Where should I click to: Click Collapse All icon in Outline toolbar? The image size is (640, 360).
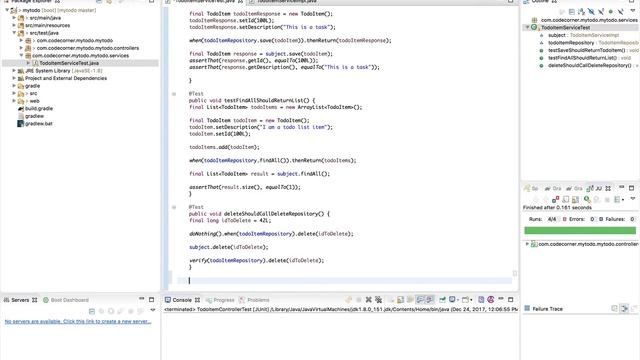click(571, 11)
